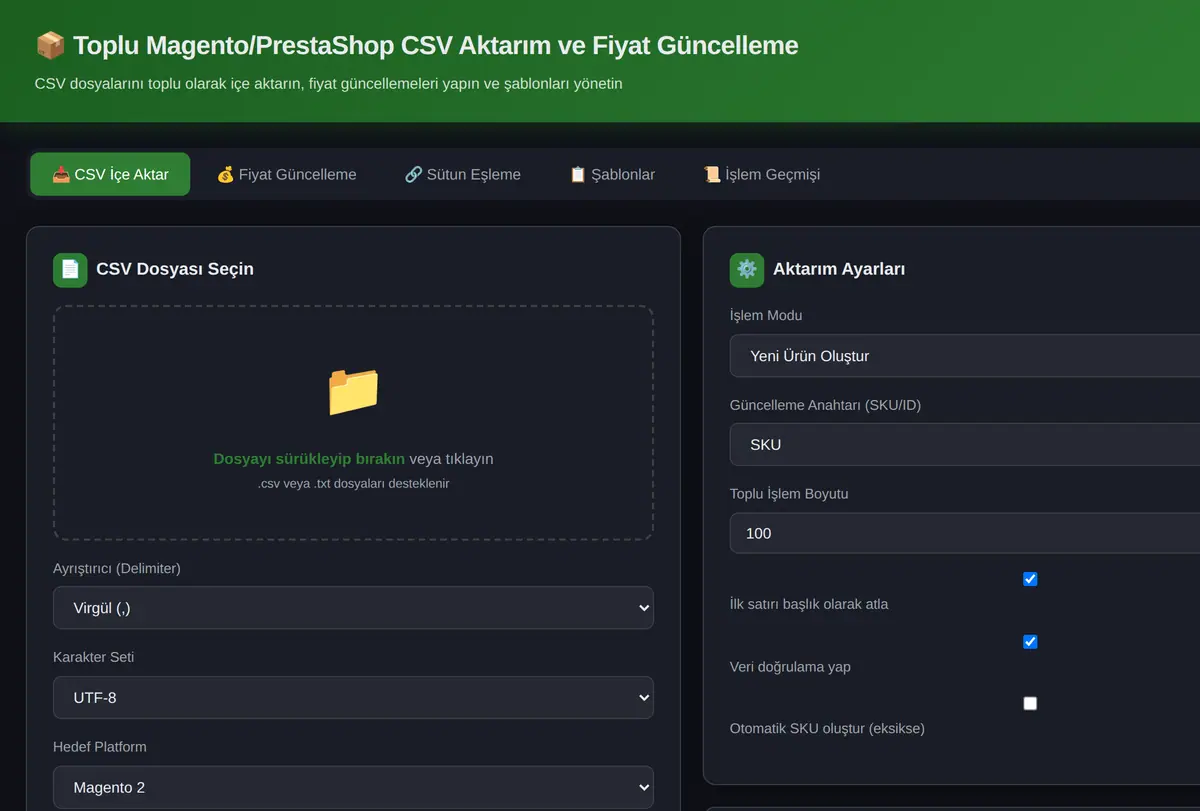Open İşlem Modu dropdown
This screenshot has width=1200, height=811.
965,356
